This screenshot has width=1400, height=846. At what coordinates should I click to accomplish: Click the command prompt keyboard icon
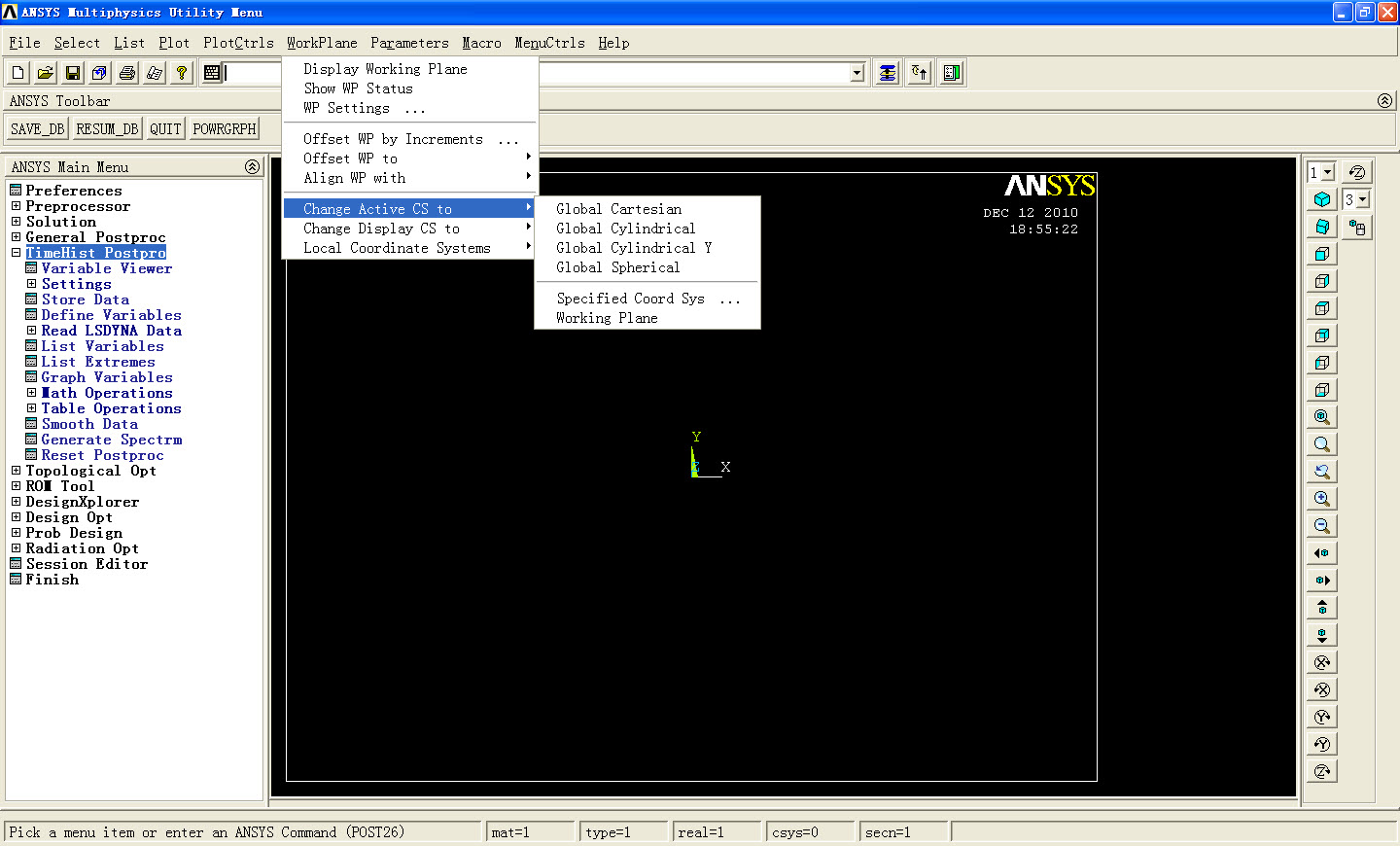point(212,73)
